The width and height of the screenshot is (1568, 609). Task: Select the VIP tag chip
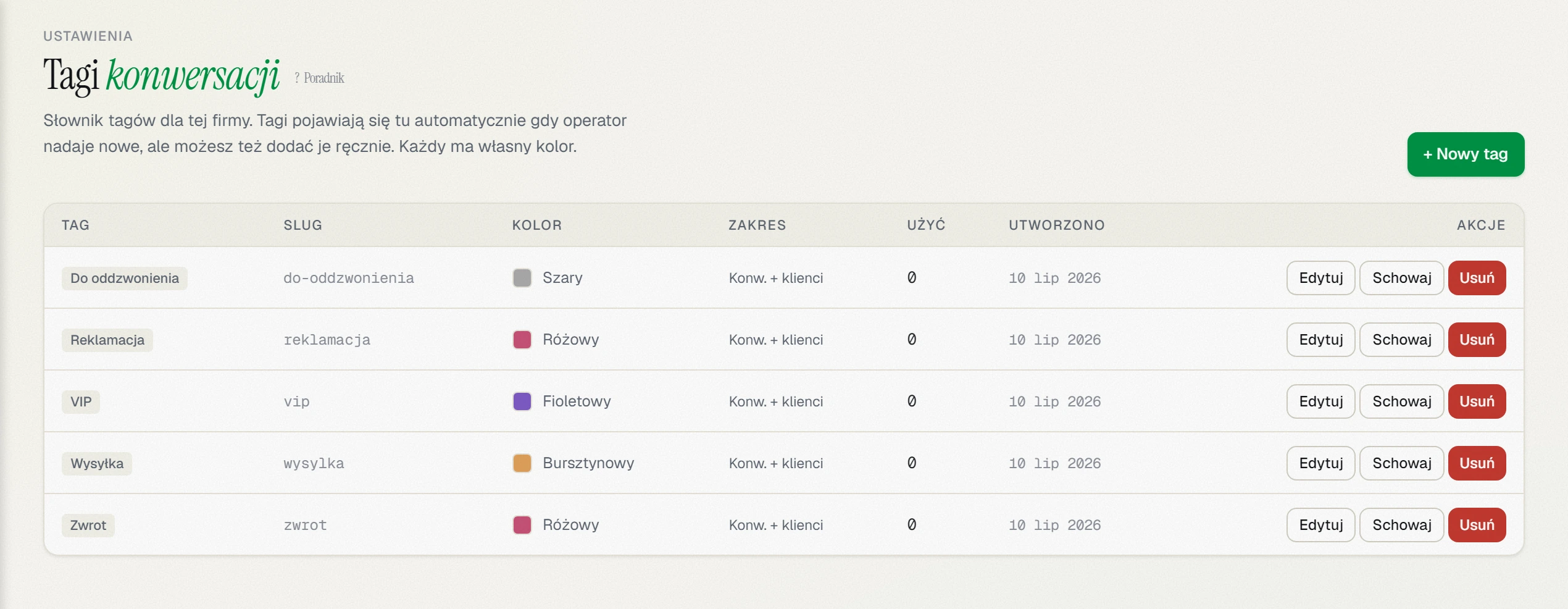pyautogui.click(x=81, y=401)
